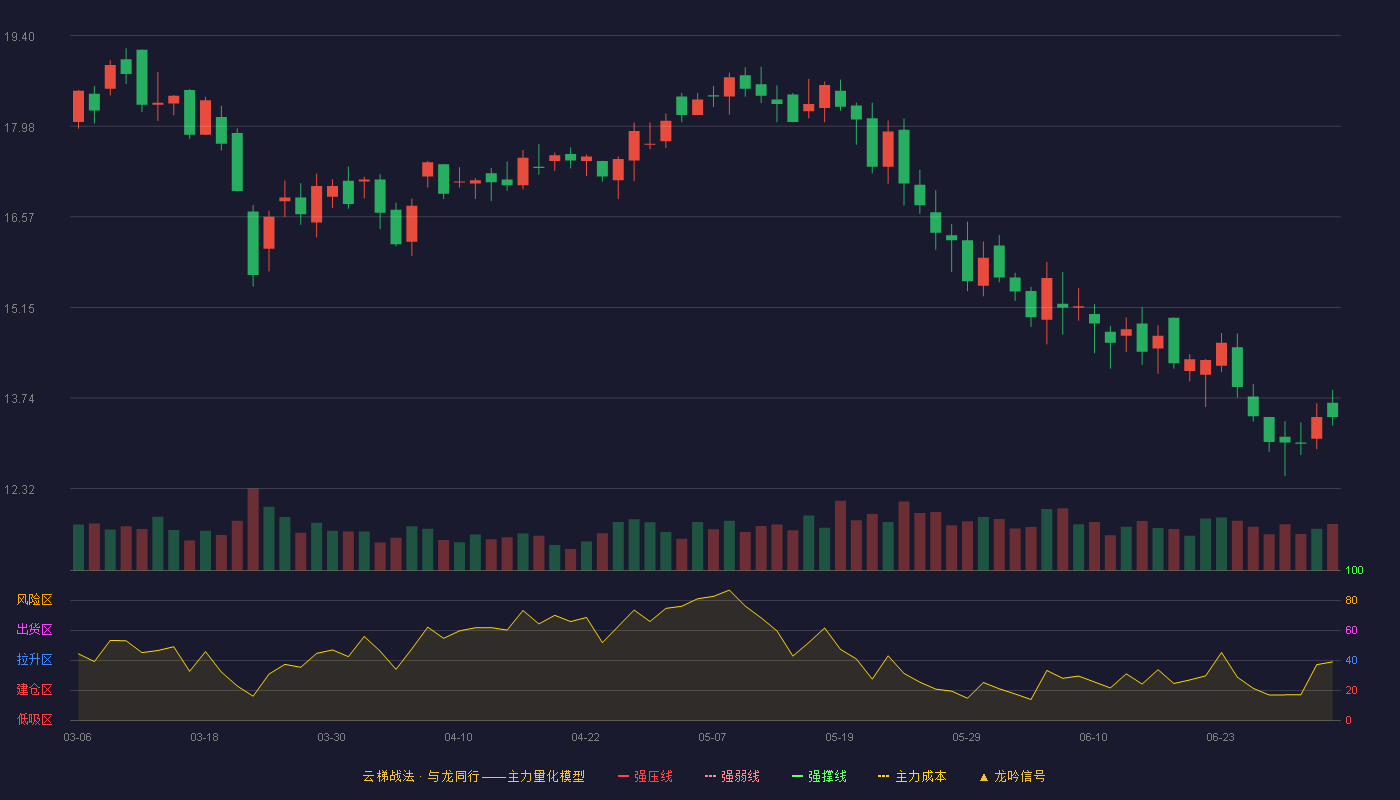Click the 03-18 date label
The width and height of the screenshot is (1400, 800).
204,737
